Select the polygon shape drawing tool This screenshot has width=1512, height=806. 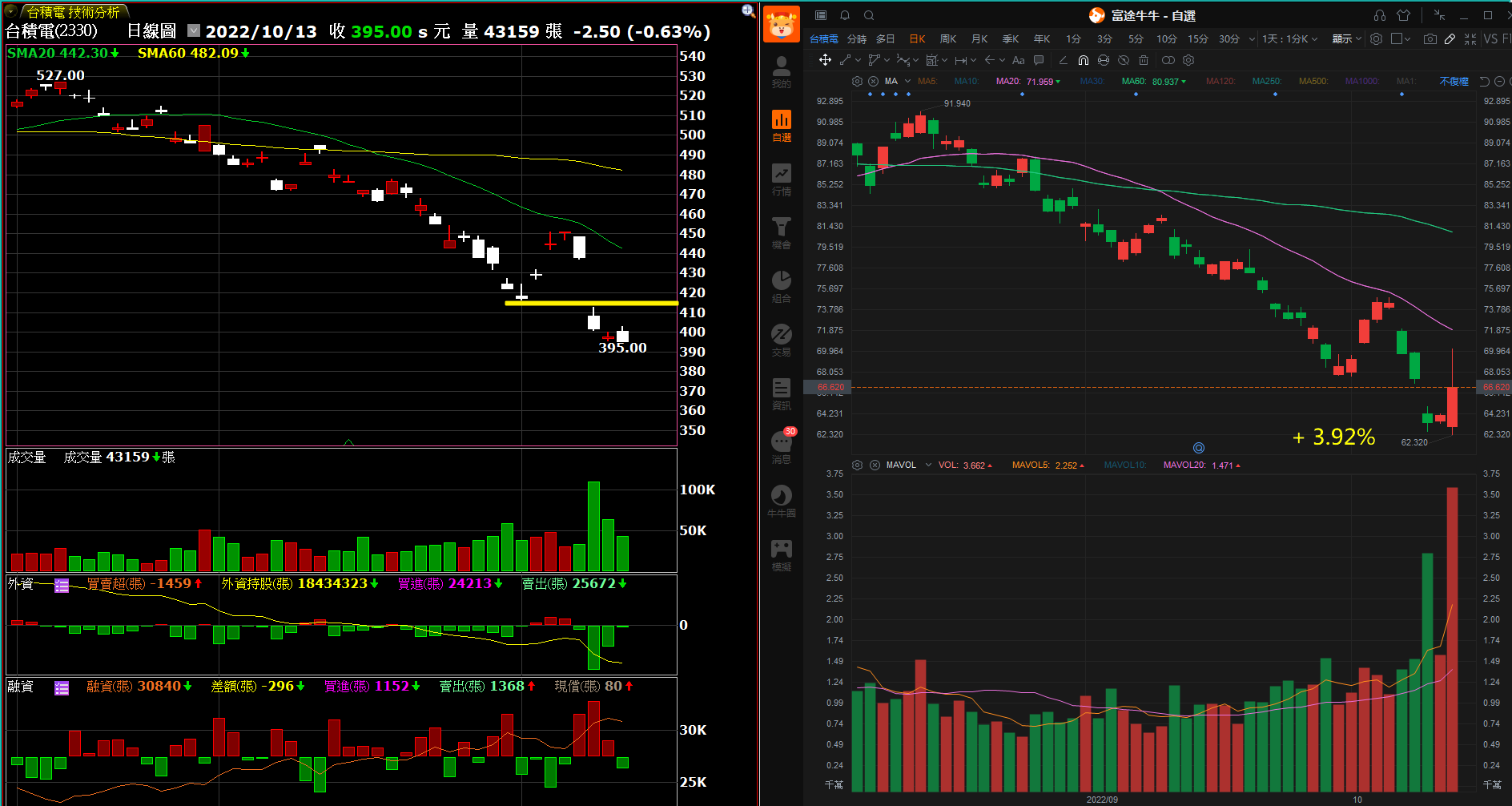874,60
